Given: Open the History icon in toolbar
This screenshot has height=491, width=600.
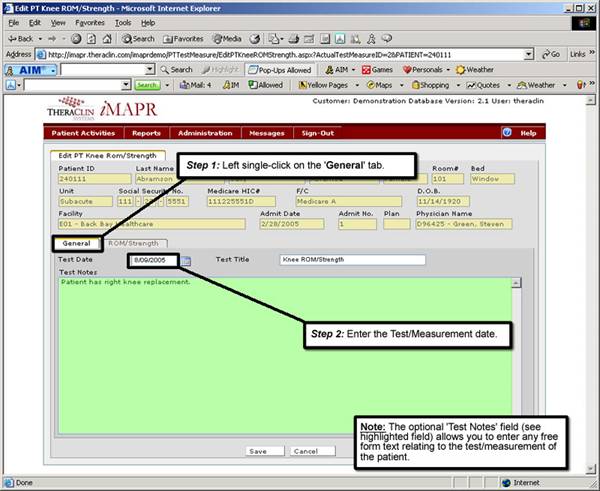Looking at the screenshot, I should coord(255,39).
